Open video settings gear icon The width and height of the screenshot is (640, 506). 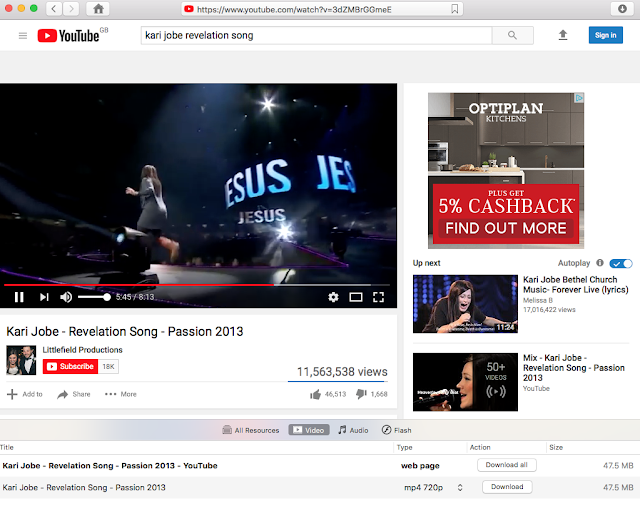[x=333, y=297]
